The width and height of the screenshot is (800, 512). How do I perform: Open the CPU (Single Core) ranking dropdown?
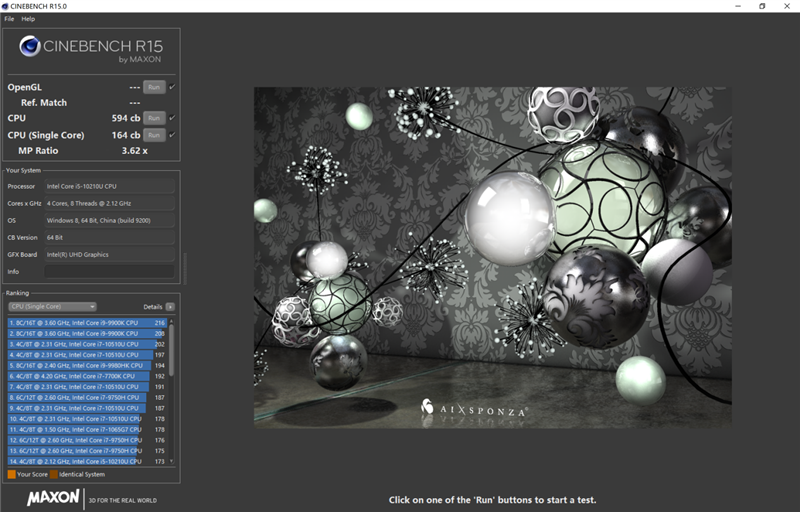53,306
